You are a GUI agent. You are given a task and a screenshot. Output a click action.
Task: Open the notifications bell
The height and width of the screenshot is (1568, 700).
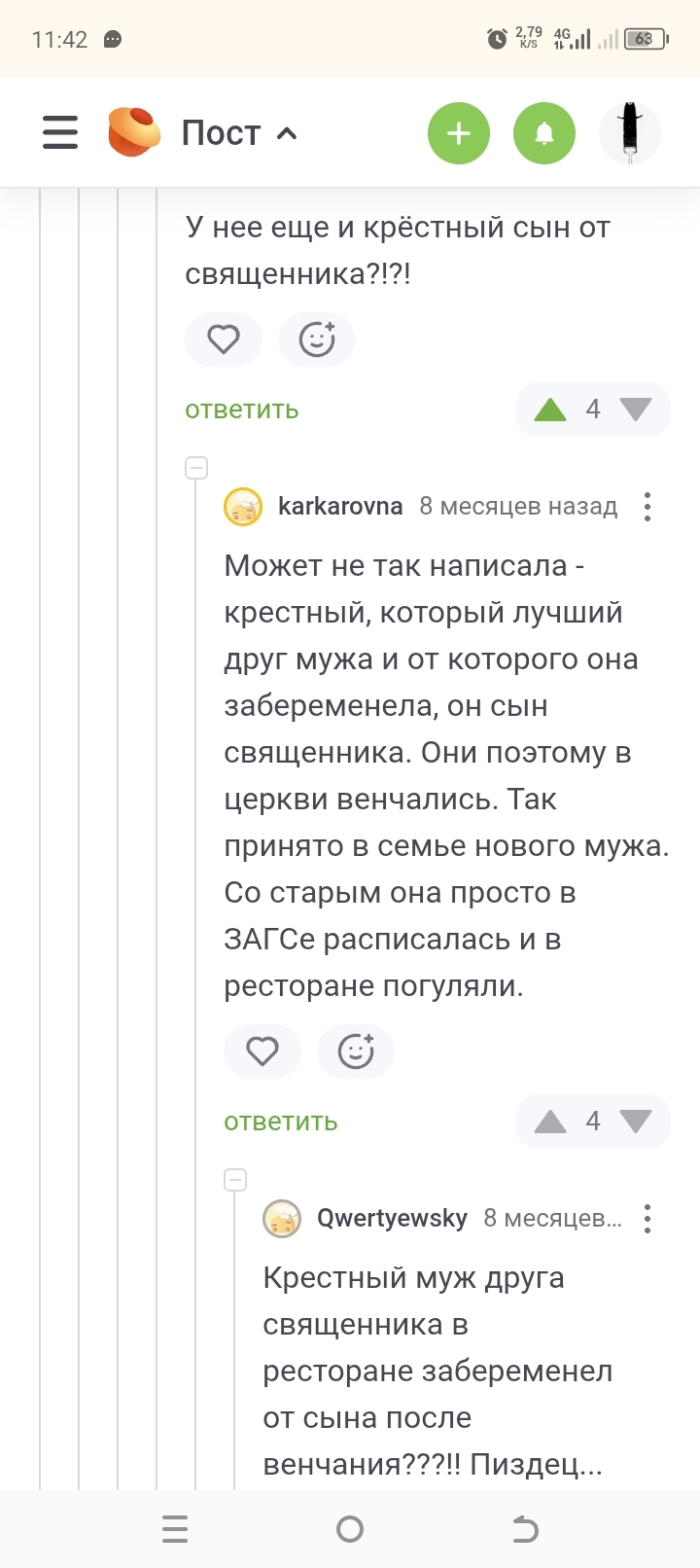pyautogui.click(x=544, y=132)
